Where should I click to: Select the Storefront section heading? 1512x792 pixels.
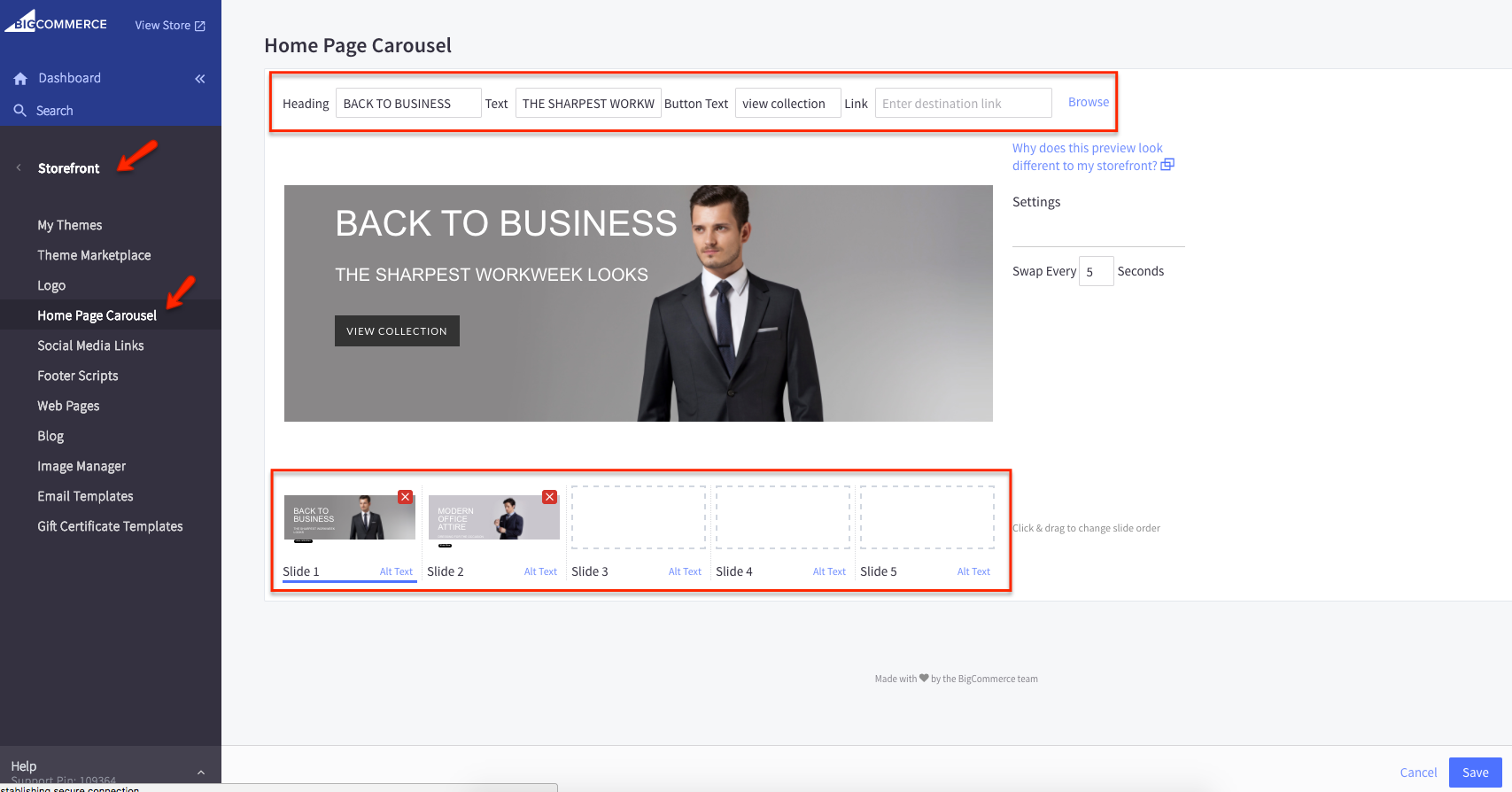coord(68,168)
